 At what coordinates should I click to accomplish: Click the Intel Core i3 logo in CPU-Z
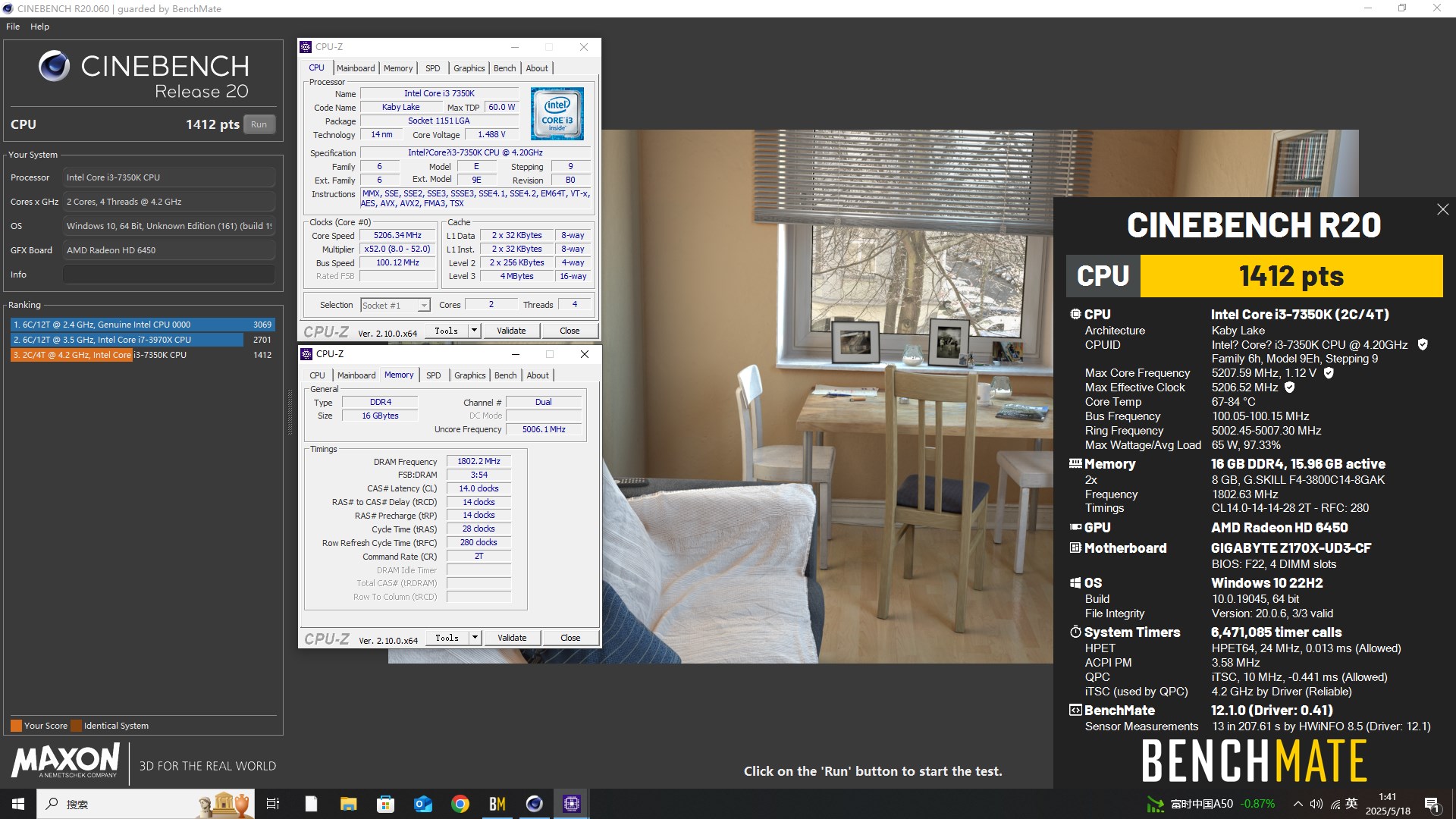(x=557, y=114)
